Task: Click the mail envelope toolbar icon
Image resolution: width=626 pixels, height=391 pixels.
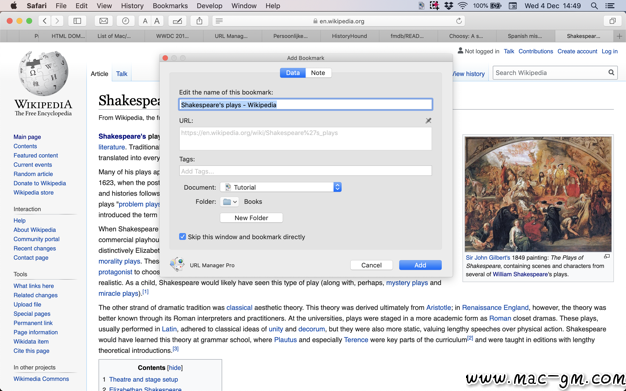Action: [103, 21]
